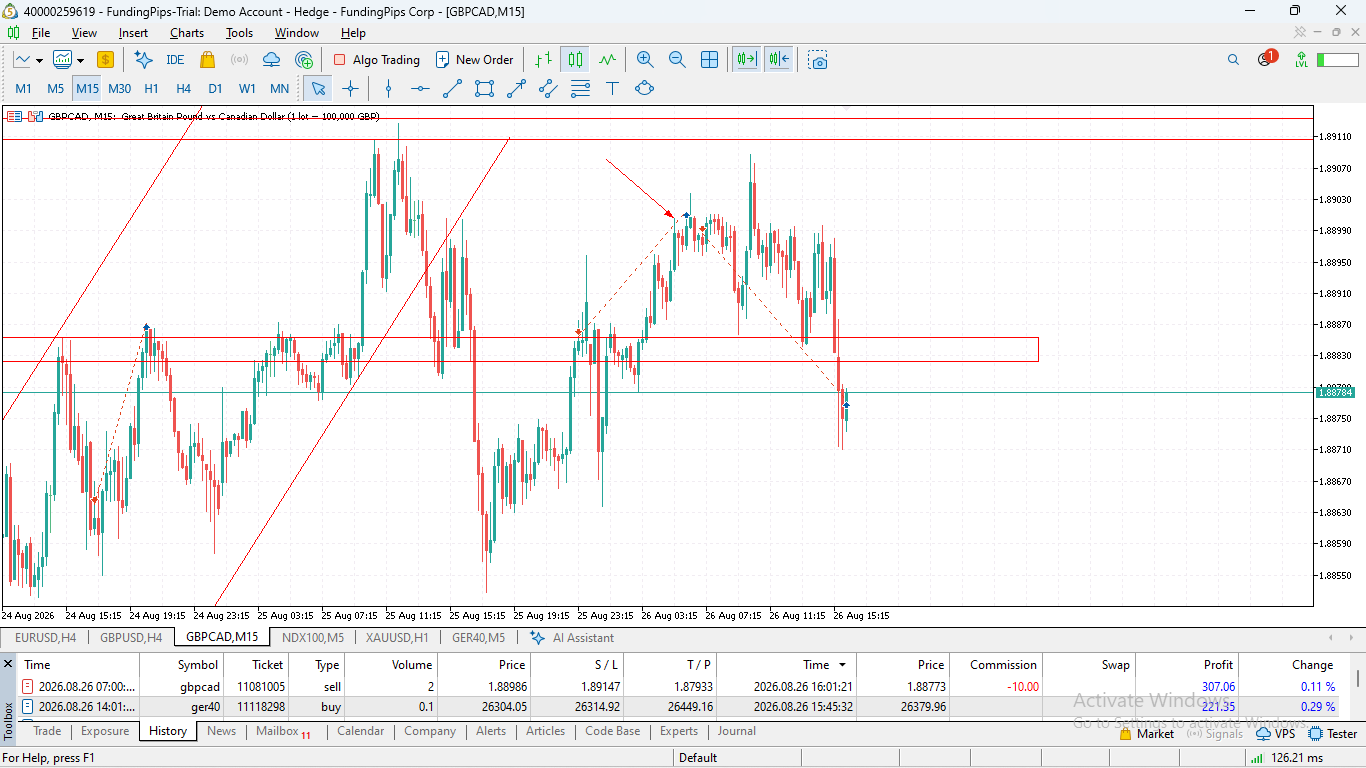Click the gold dollar Market Watch icon
This screenshot has height=768, width=1366.
pyautogui.click(x=105, y=60)
